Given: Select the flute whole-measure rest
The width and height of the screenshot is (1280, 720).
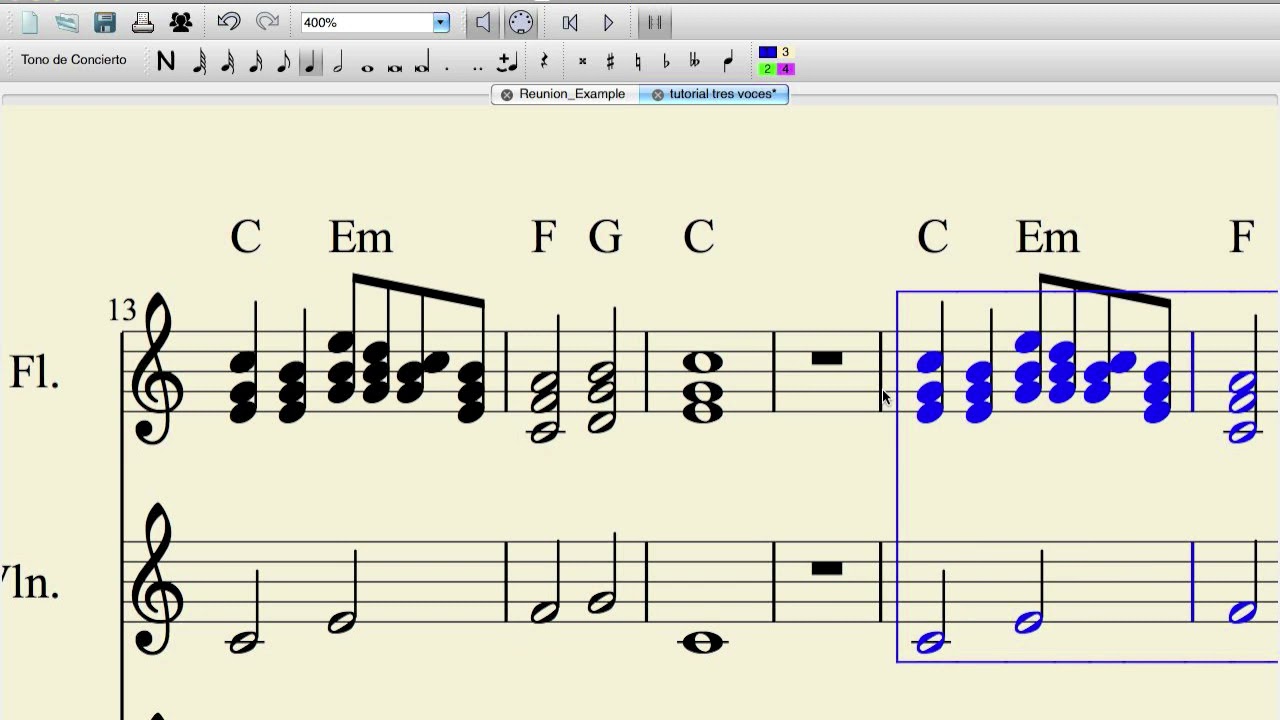Looking at the screenshot, I should (x=827, y=358).
